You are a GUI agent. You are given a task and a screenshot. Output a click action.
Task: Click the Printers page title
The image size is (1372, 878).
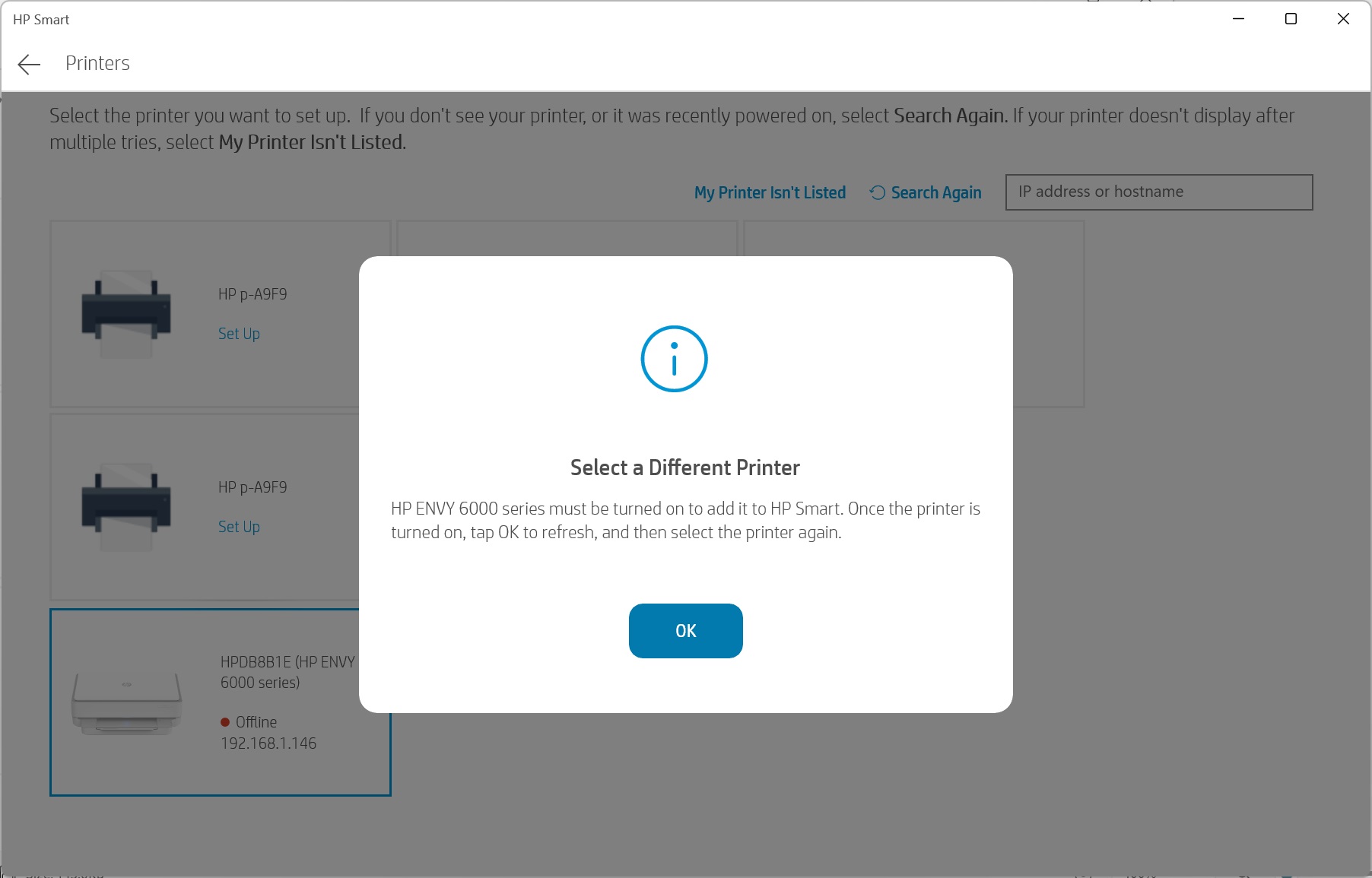click(97, 63)
